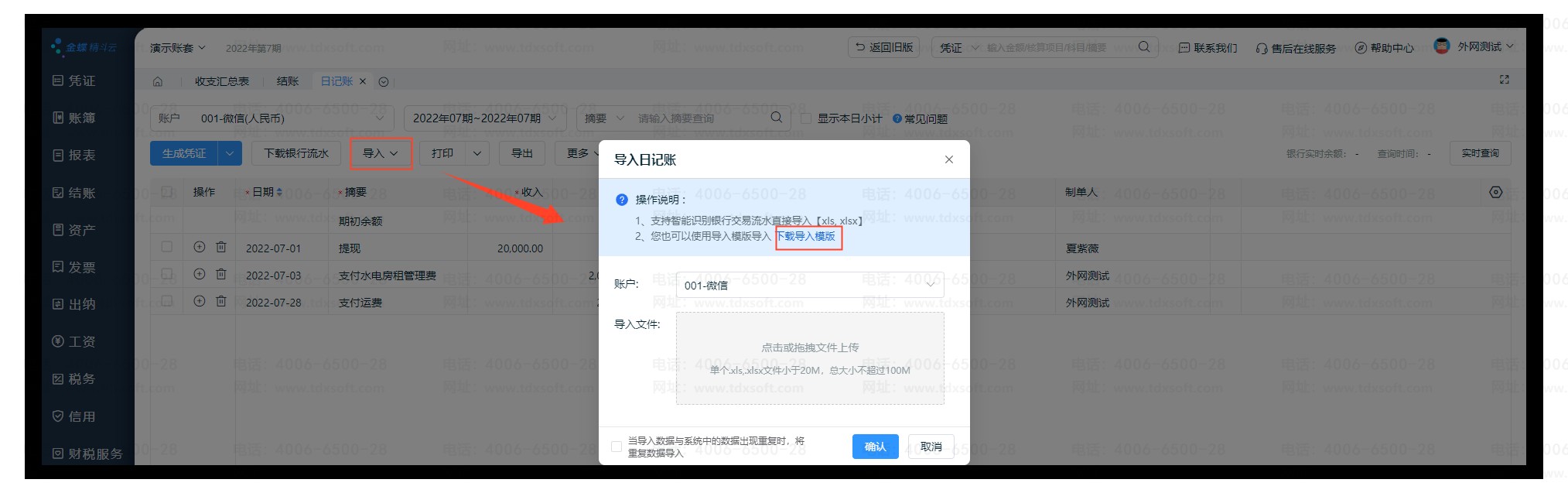The width and height of the screenshot is (1568, 493).
Task: Open 账簿 in the left sidebar
Action: pyautogui.click(x=74, y=118)
